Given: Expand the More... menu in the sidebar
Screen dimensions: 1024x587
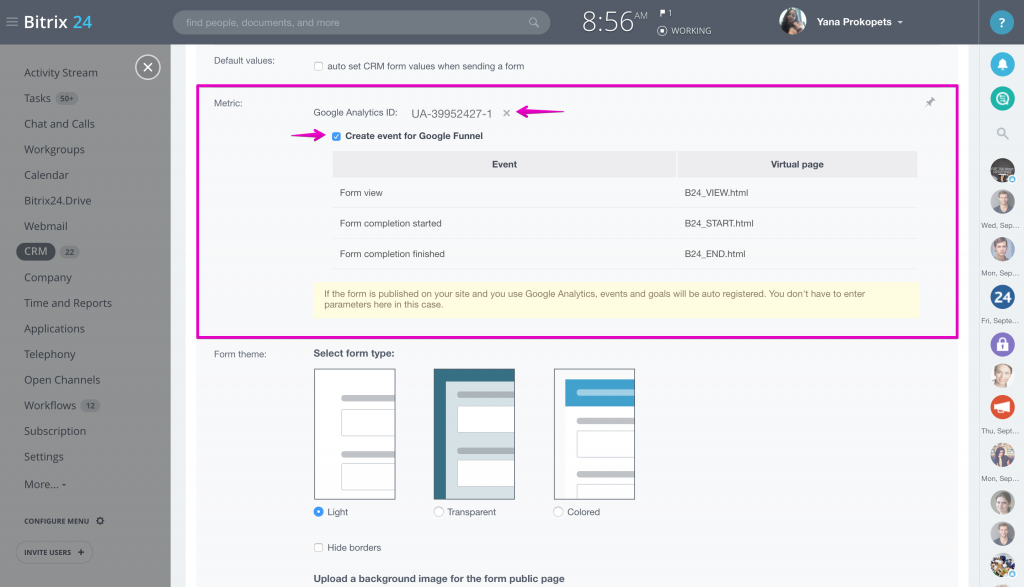Looking at the screenshot, I should 45,484.
